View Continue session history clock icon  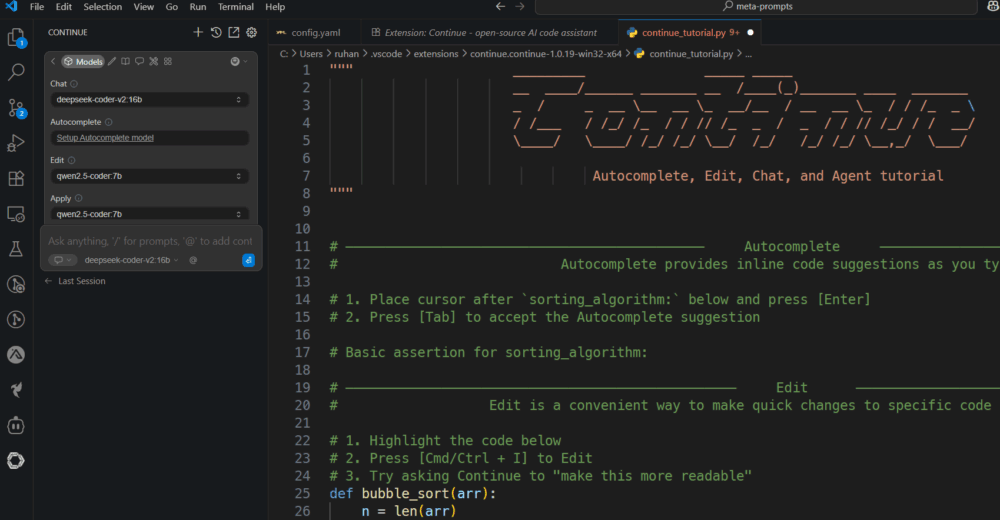click(216, 32)
